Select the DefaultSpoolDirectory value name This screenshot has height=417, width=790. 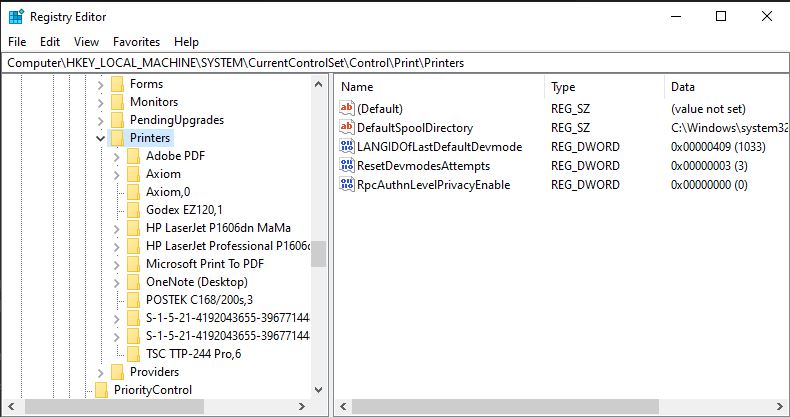[x=415, y=128]
